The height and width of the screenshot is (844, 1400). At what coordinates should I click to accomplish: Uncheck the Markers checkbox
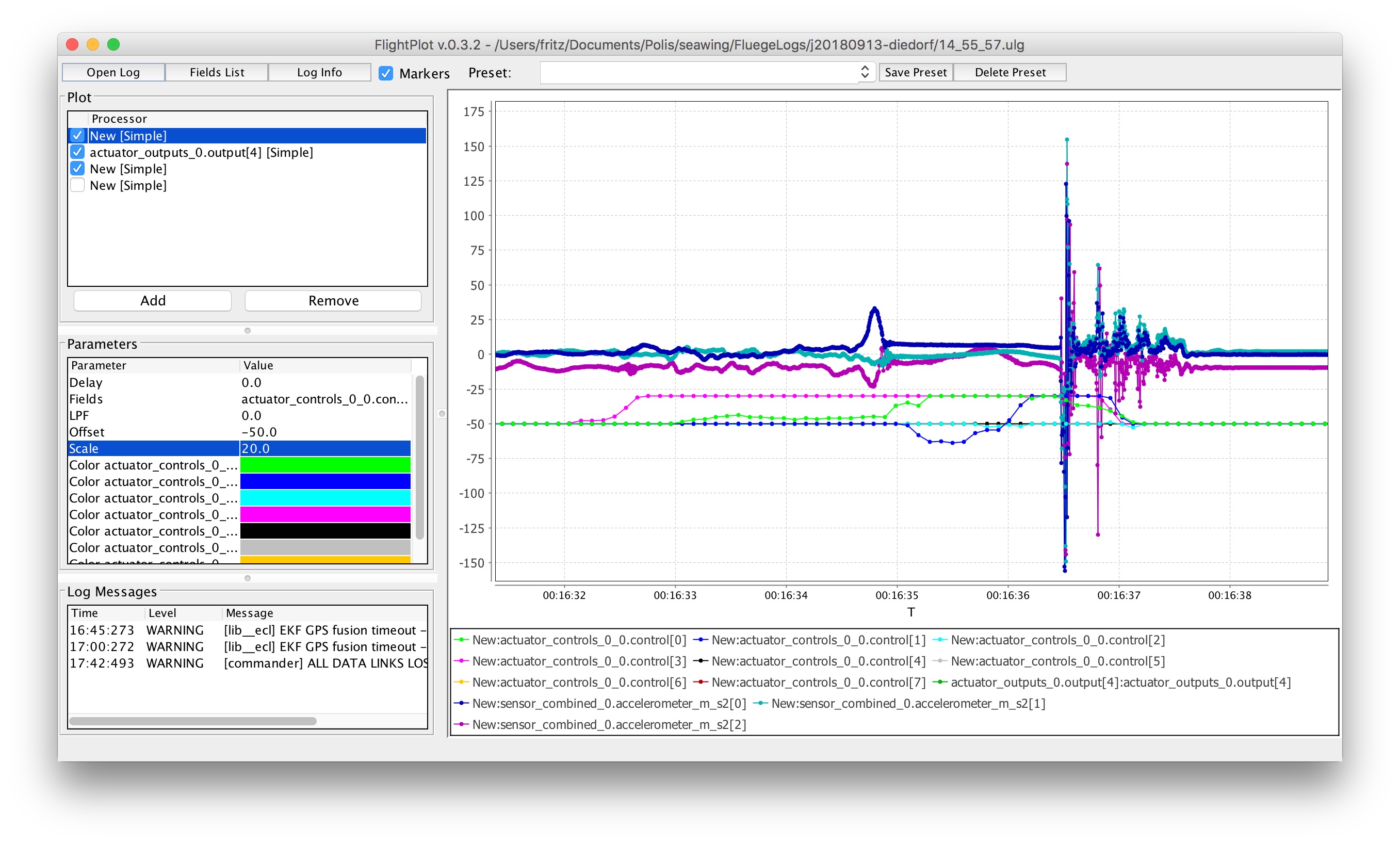click(x=386, y=73)
